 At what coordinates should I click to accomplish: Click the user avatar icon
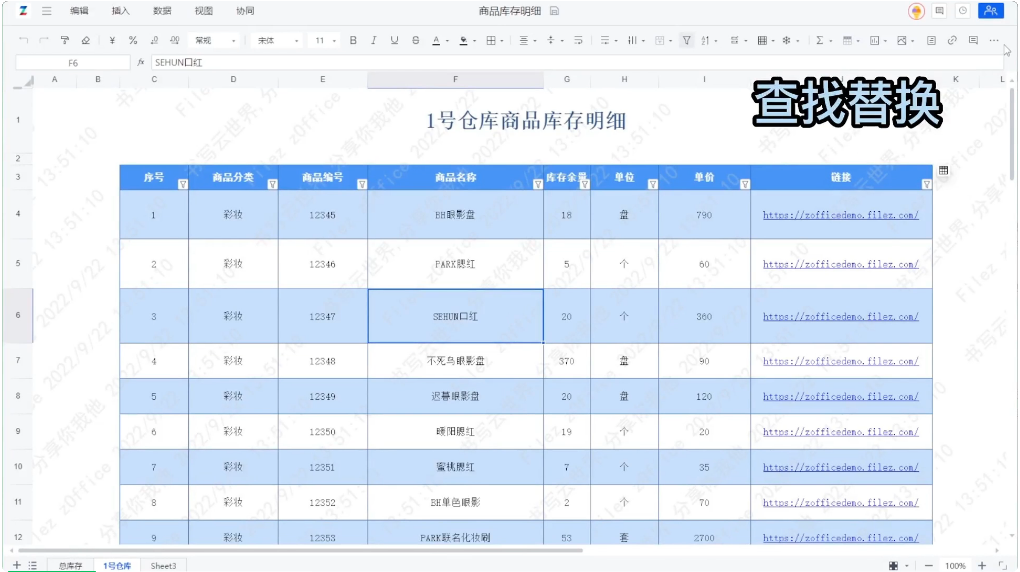click(x=916, y=11)
